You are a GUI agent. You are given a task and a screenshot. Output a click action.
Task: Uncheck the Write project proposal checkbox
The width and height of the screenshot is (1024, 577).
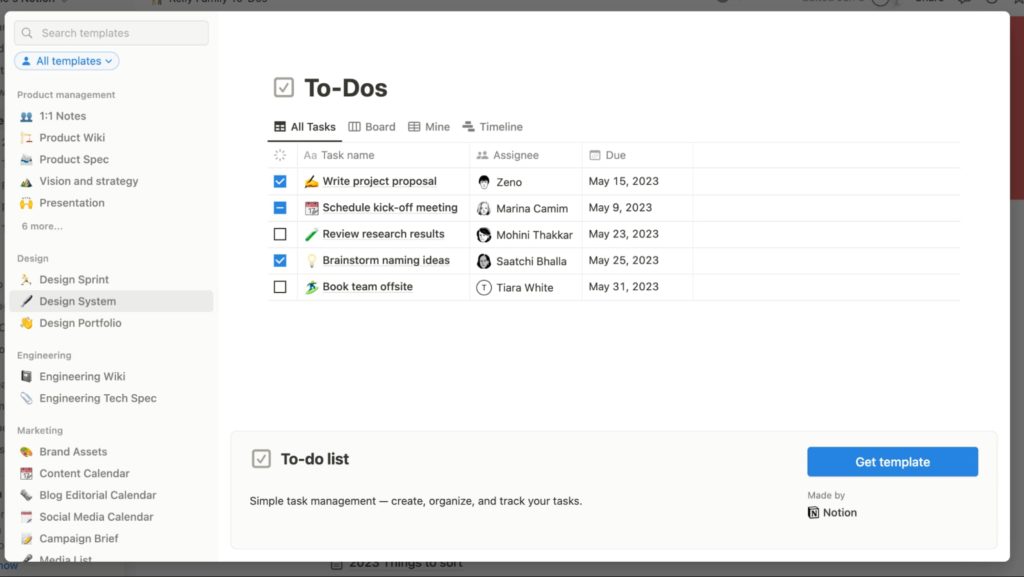coord(280,181)
